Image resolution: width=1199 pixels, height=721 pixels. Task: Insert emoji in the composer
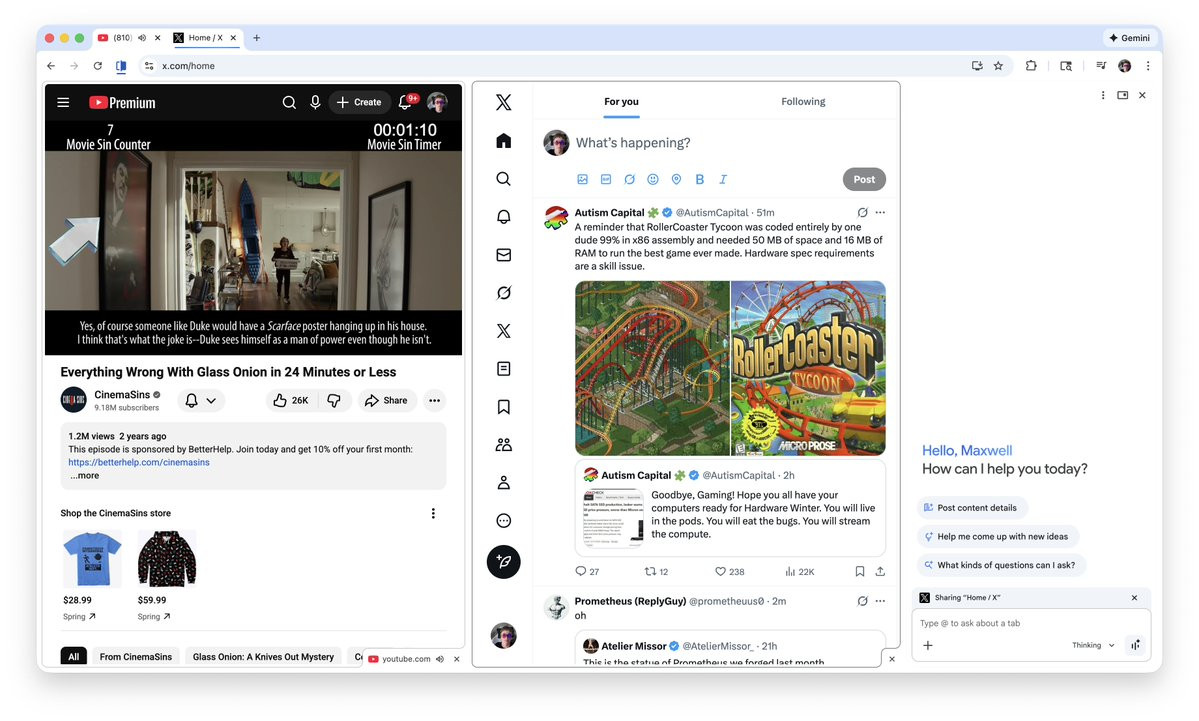tap(653, 180)
